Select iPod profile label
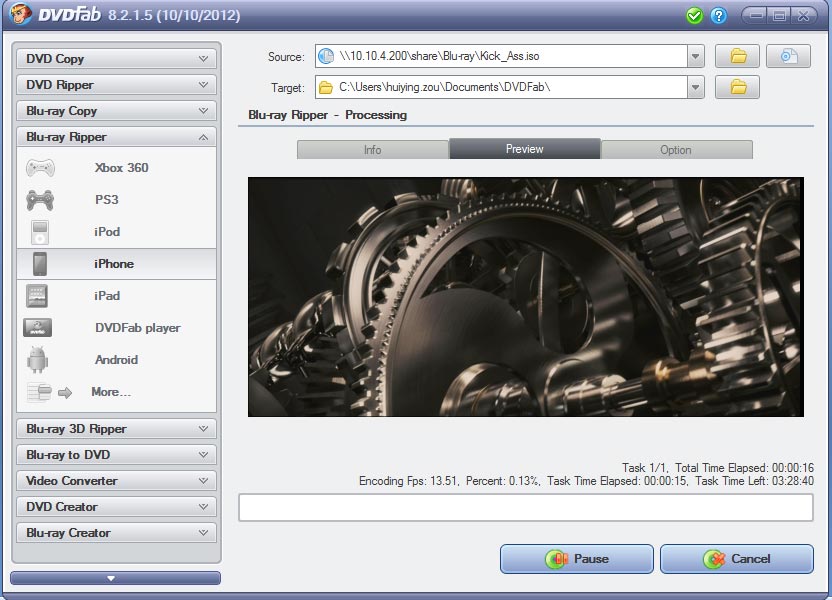This screenshot has height=600, width=832. click(x=107, y=232)
